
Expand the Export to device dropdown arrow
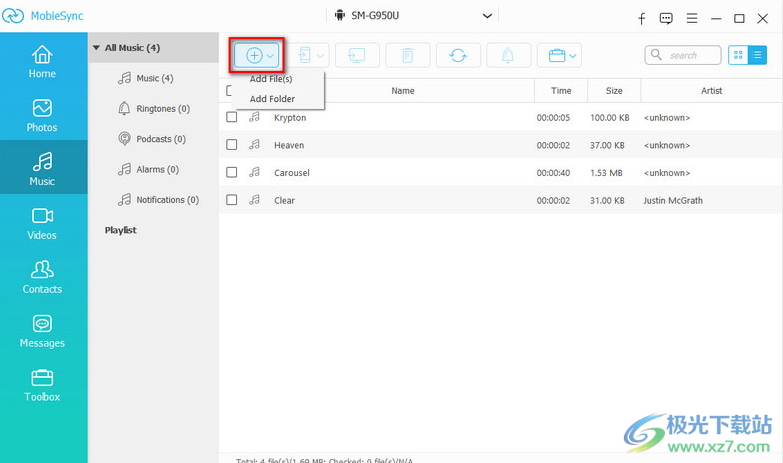(x=321, y=56)
